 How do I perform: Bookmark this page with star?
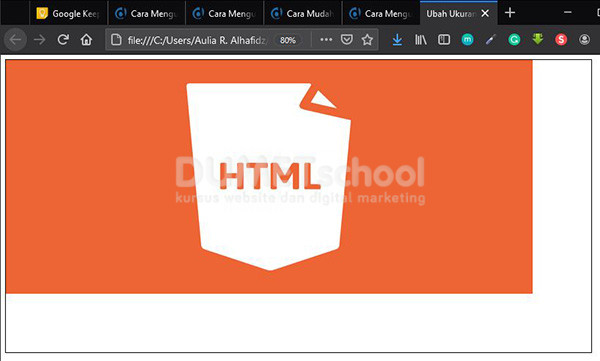point(367,39)
